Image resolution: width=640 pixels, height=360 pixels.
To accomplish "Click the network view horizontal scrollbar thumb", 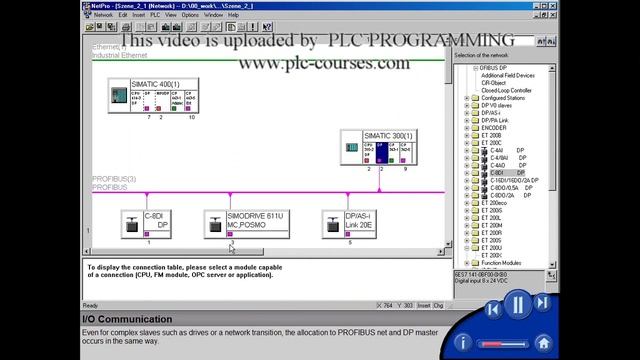I will (x=177, y=251).
